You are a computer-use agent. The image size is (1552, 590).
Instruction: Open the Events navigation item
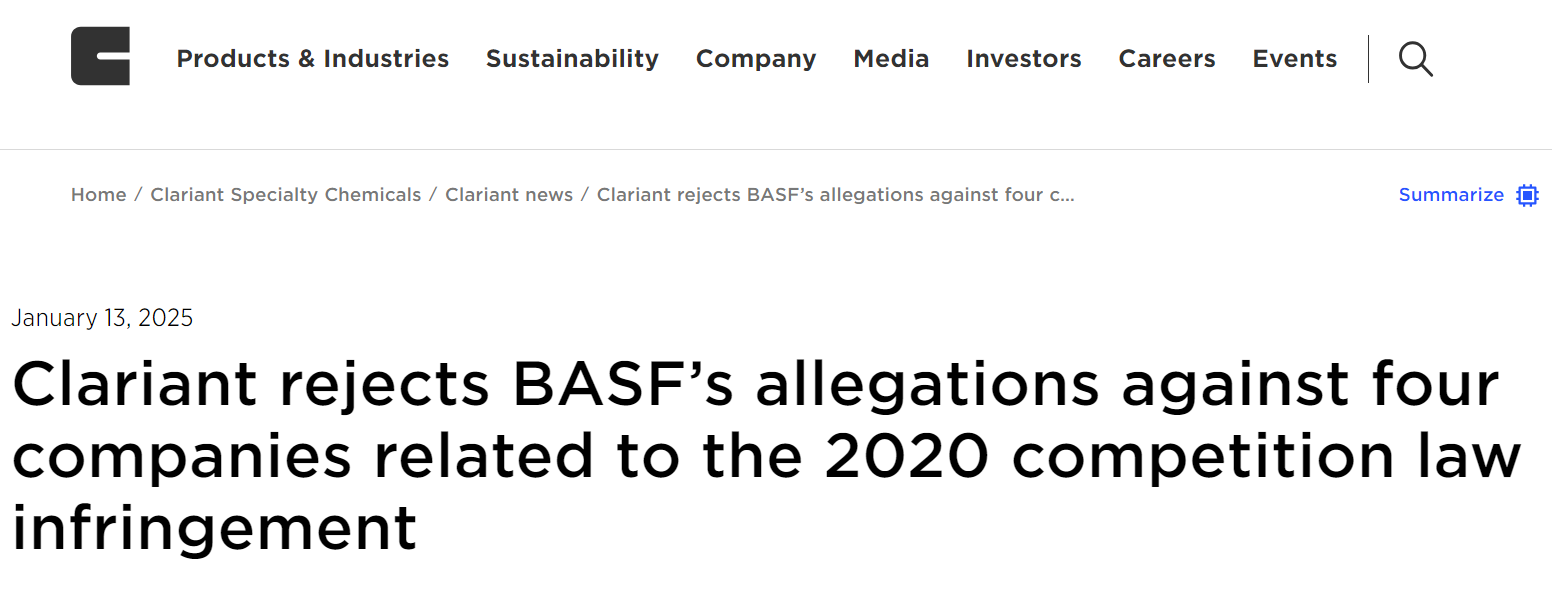(x=1295, y=59)
